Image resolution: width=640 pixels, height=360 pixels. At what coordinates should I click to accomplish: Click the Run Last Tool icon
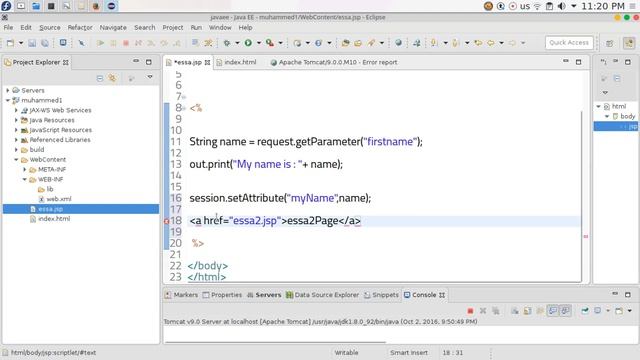click(x=270, y=43)
